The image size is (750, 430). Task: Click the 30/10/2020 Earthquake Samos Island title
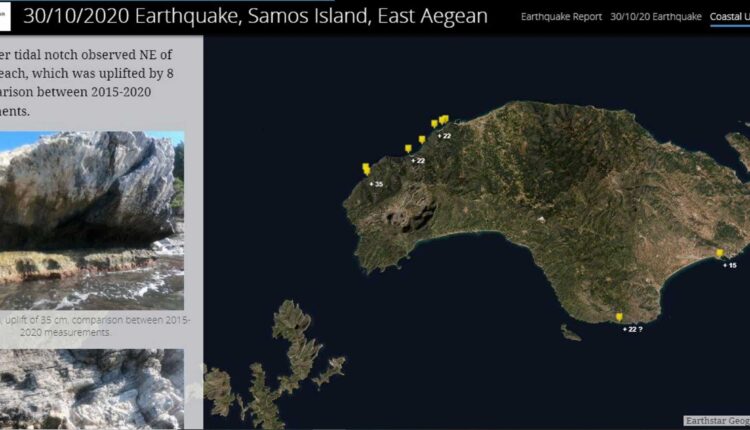[x=255, y=16]
